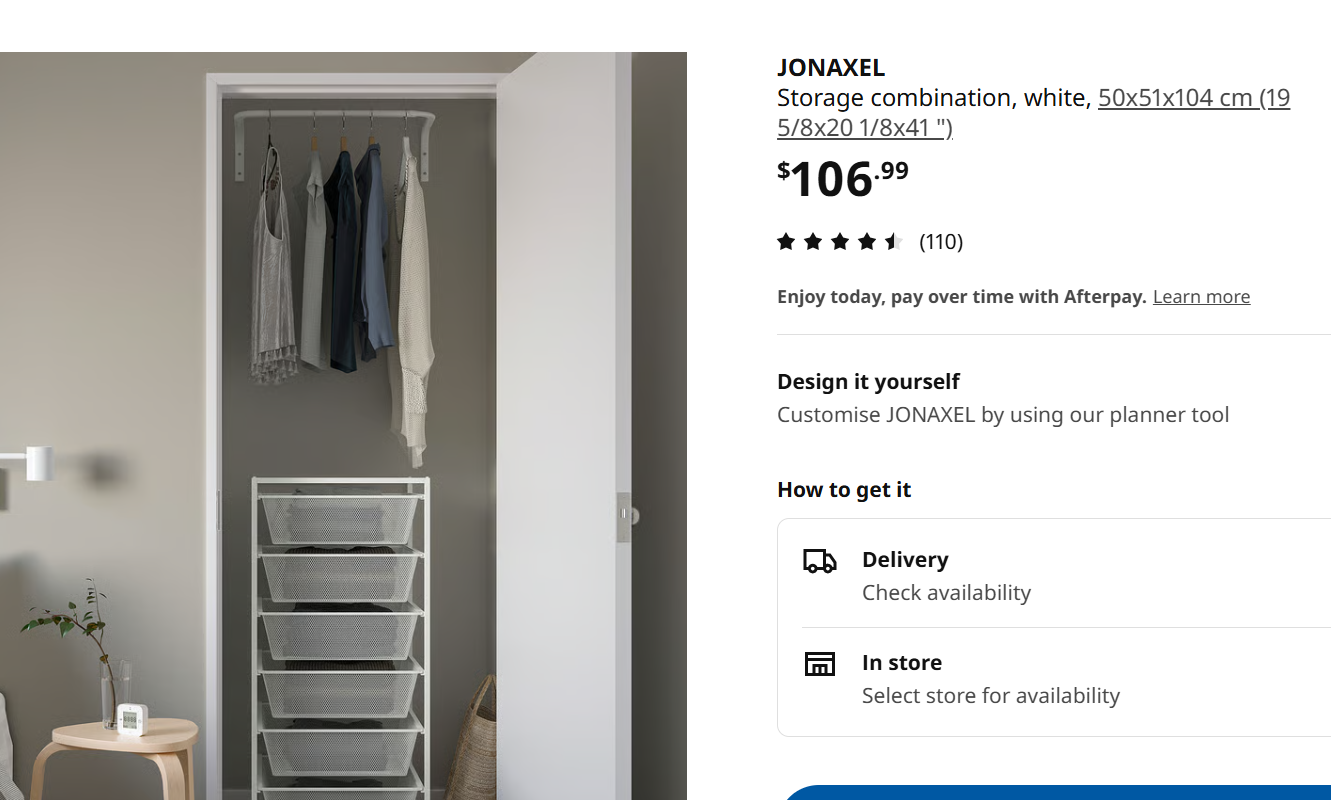This screenshot has height=800, width=1331.
Task: Click the How to get it heading
Action: (x=844, y=490)
